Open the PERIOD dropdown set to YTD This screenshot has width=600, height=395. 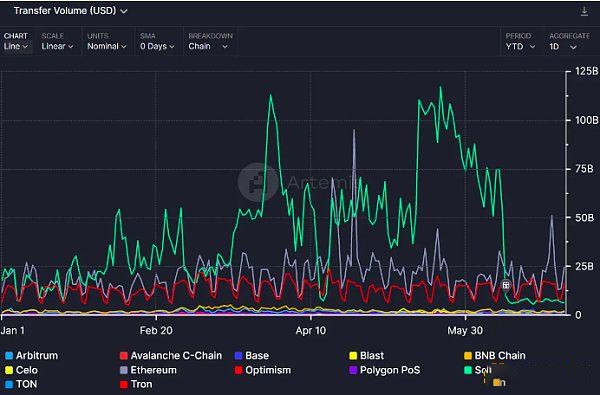(520, 41)
